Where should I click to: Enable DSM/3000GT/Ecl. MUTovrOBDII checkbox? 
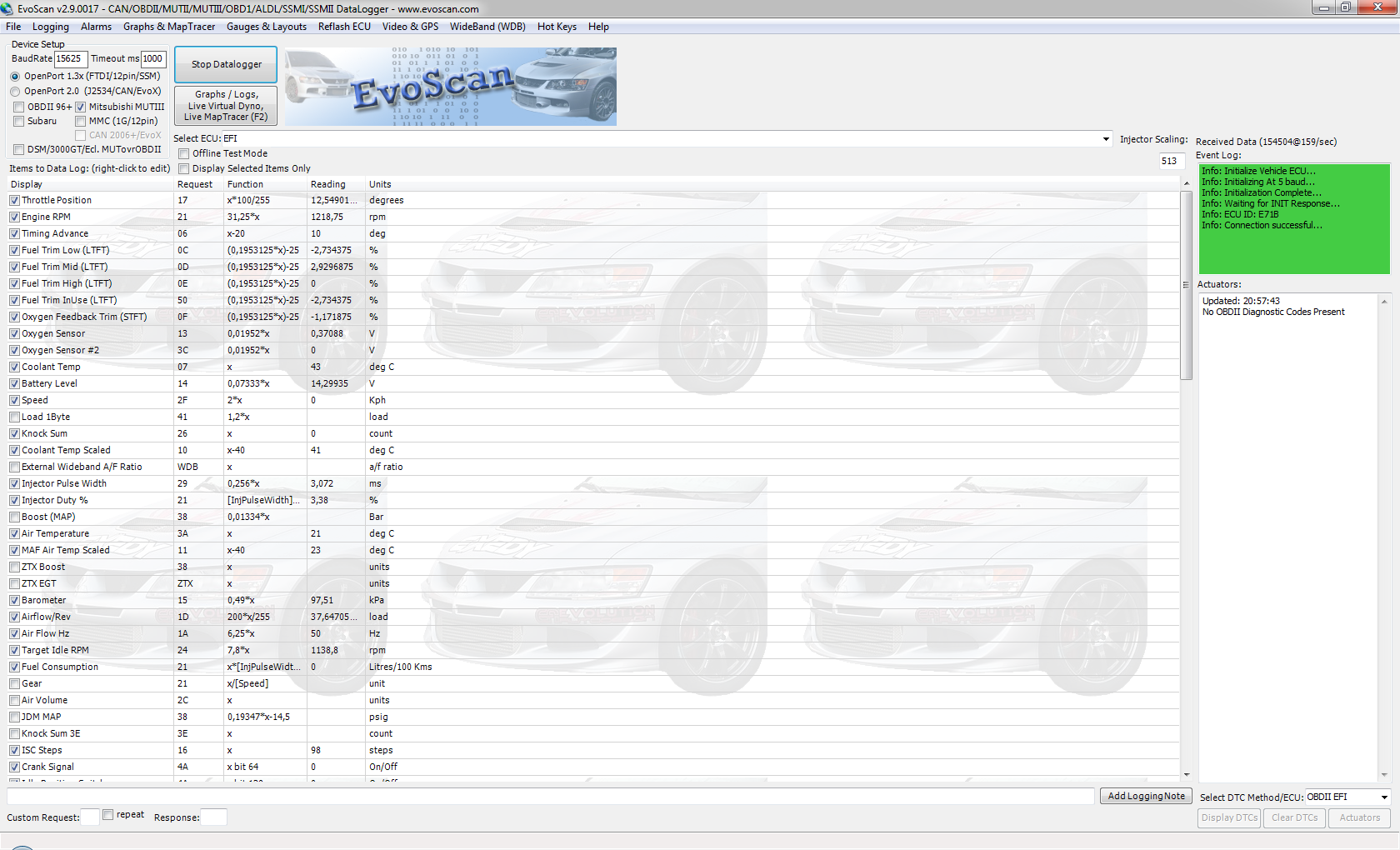point(18,149)
